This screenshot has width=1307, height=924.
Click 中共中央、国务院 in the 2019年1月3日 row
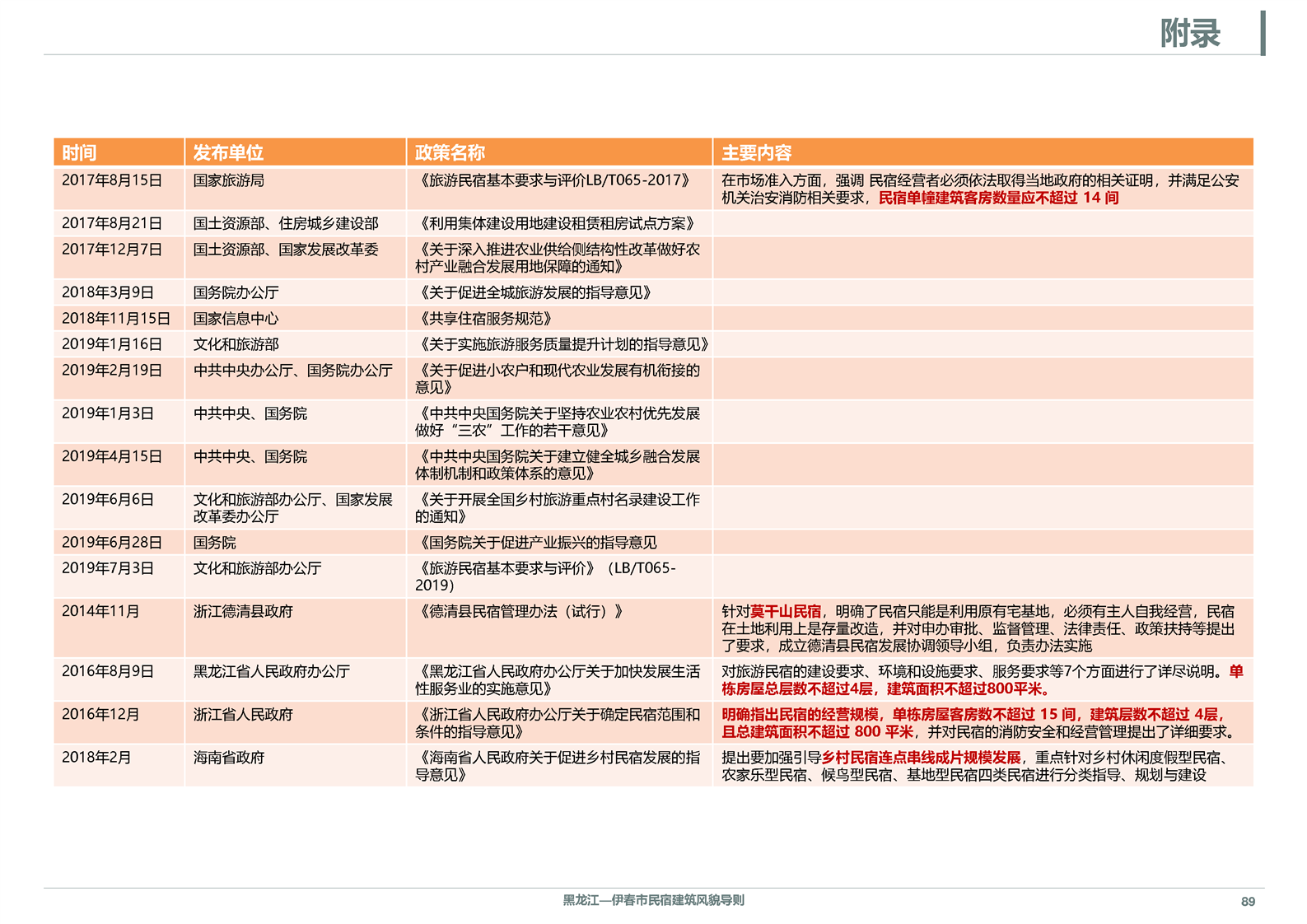point(250,413)
